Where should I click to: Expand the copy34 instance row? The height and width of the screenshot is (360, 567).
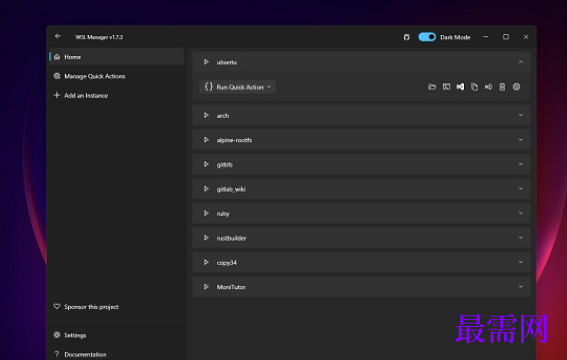click(x=521, y=262)
